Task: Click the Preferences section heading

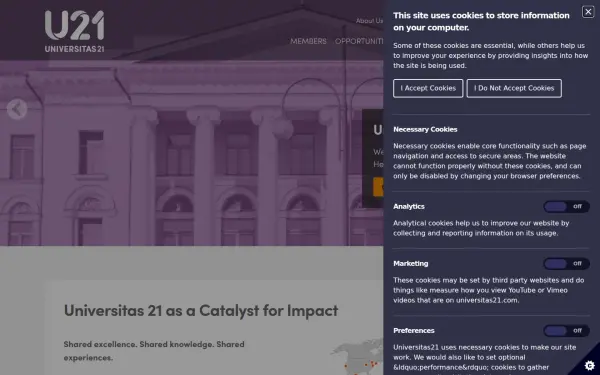Action: click(x=414, y=331)
